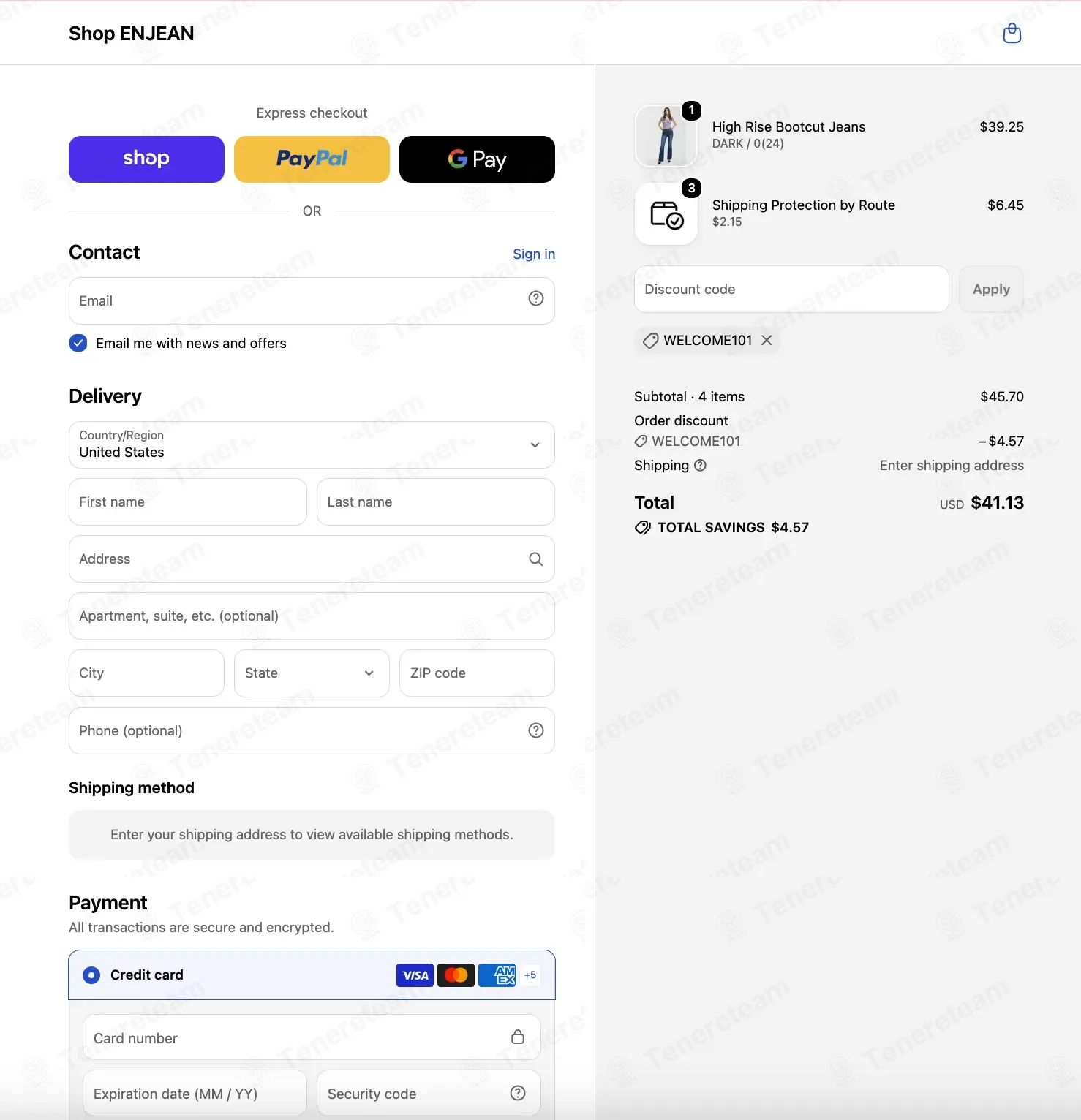The height and width of the screenshot is (1120, 1081).
Task: Select the Credit card radio button
Action: pos(91,975)
